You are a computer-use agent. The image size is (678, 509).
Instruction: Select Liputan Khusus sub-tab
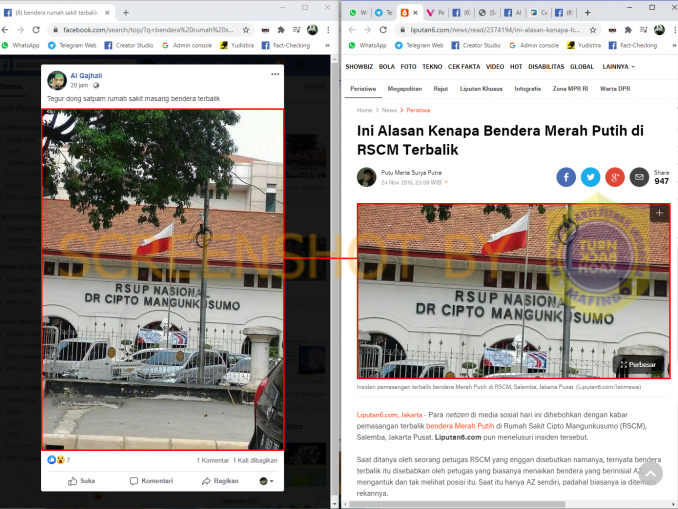(x=481, y=89)
